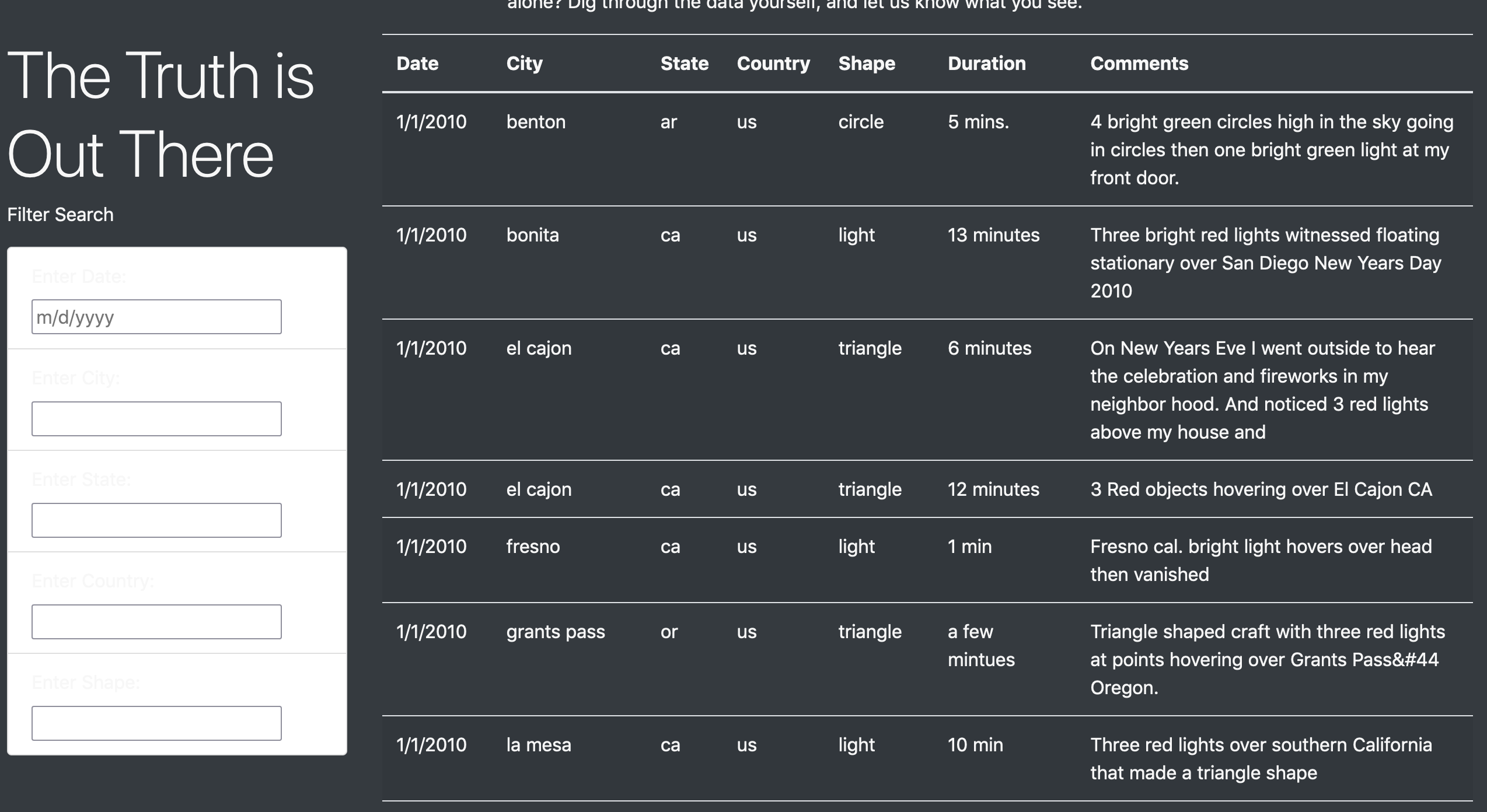The width and height of the screenshot is (1487, 812).
Task: Click the 12 minutes duration cell for el cajon
Action: pyautogui.click(x=993, y=489)
